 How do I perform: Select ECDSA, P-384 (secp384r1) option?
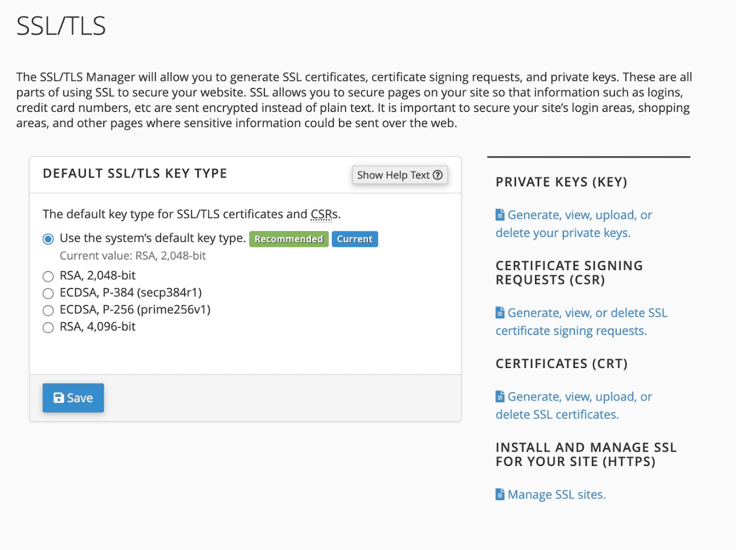48,293
